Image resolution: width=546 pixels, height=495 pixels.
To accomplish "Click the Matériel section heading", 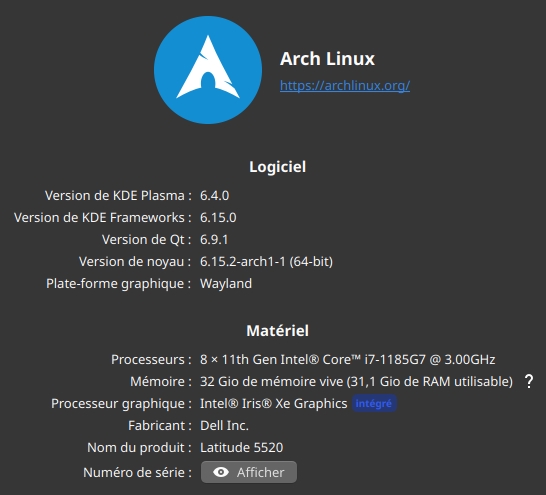I will tap(278, 331).
